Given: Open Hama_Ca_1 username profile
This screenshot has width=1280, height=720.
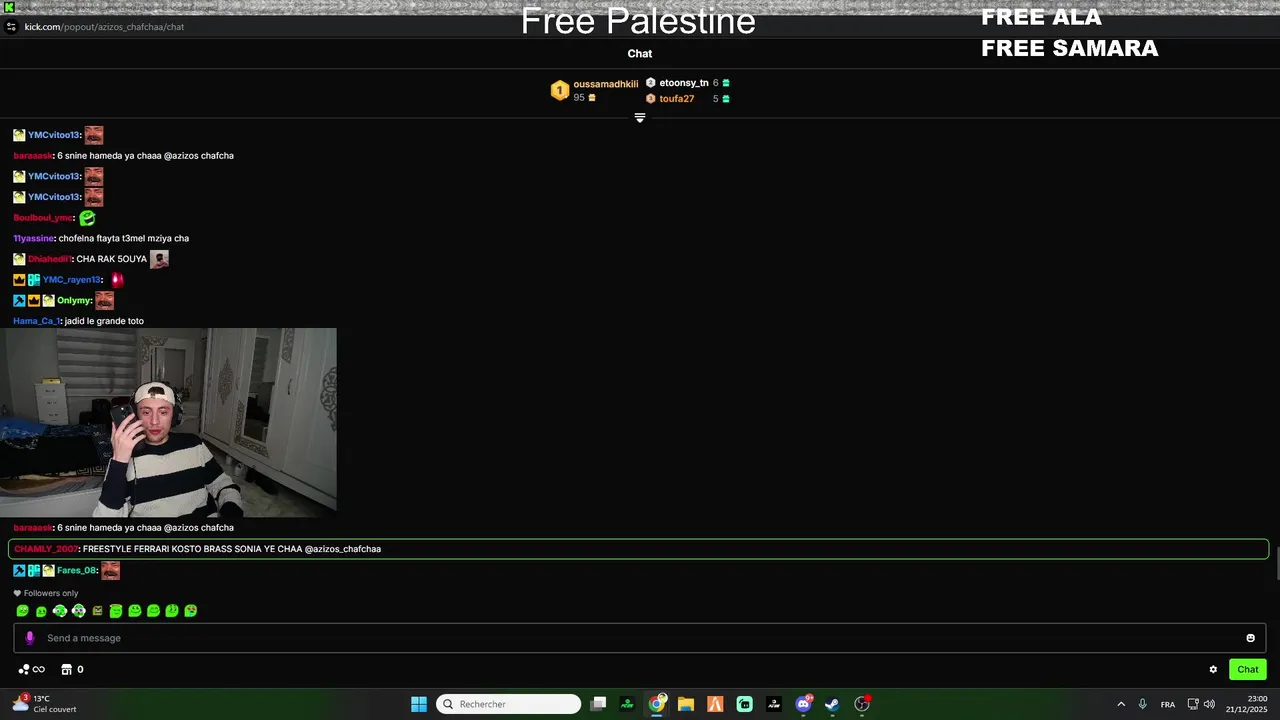Looking at the screenshot, I should (37, 321).
